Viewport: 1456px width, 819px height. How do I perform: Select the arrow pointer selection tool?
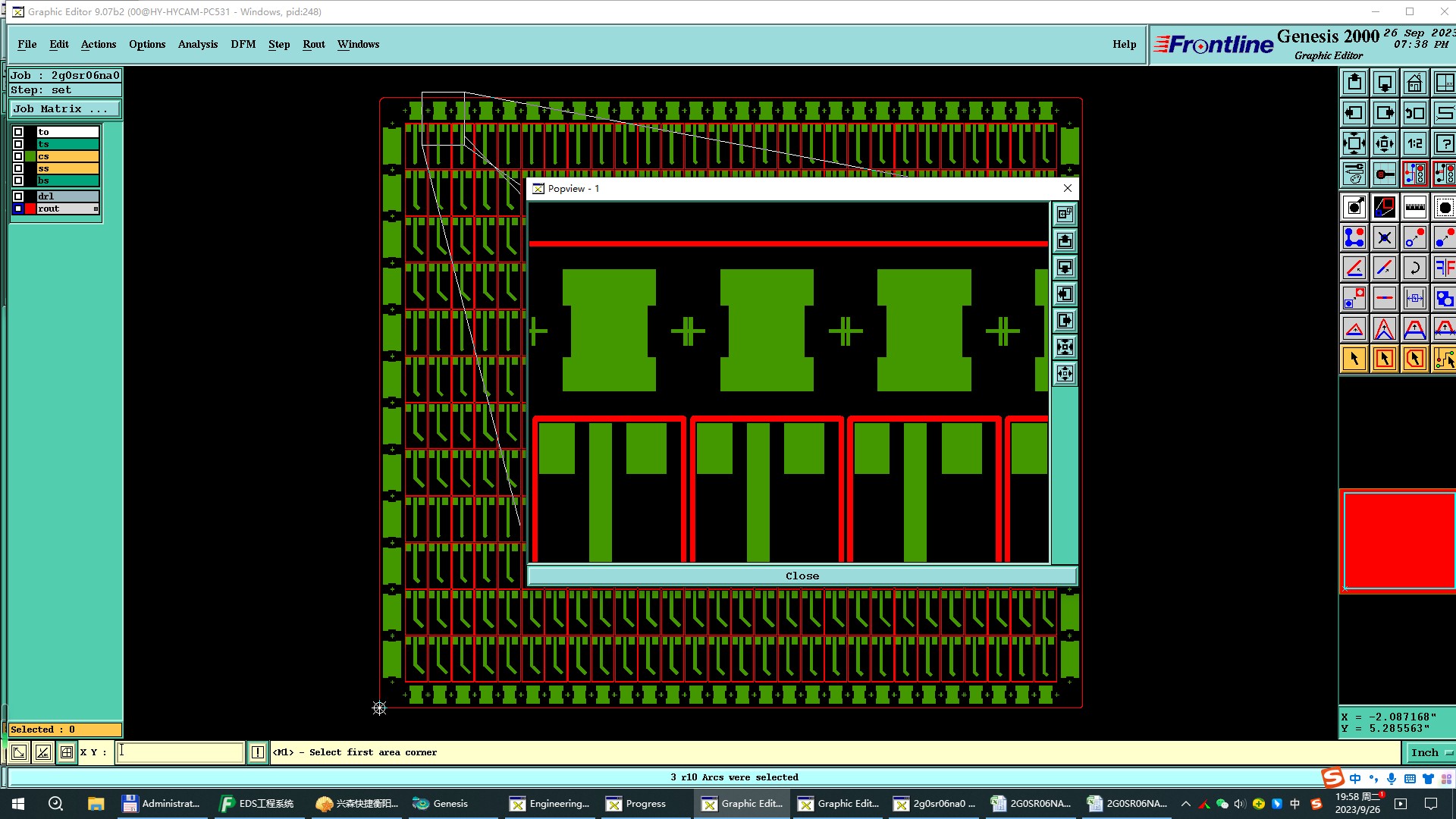tap(1354, 359)
